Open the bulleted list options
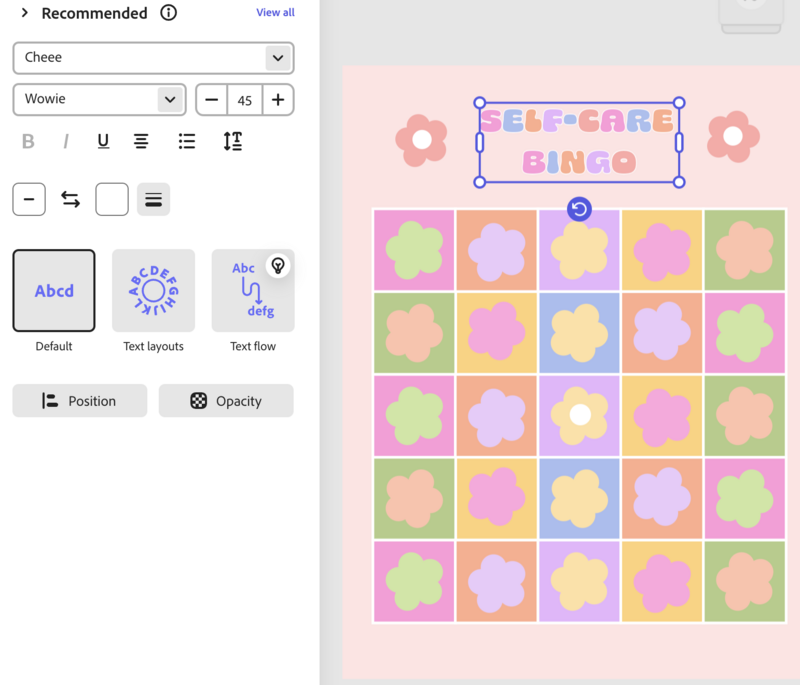This screenshot has height=685, width=800. (x=187, y=141)
